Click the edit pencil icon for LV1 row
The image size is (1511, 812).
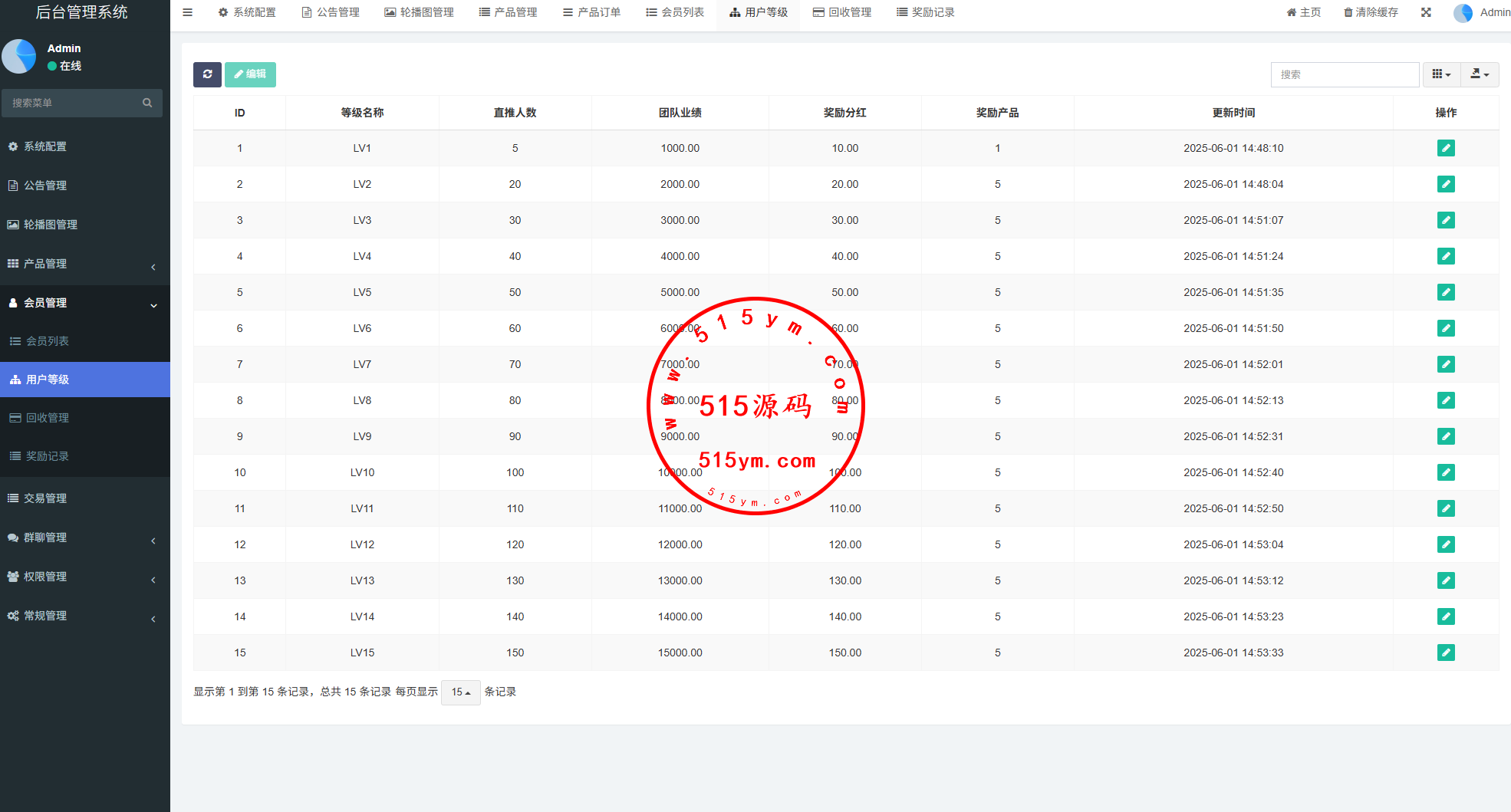pyautogui.click(x=1446, y=148)
